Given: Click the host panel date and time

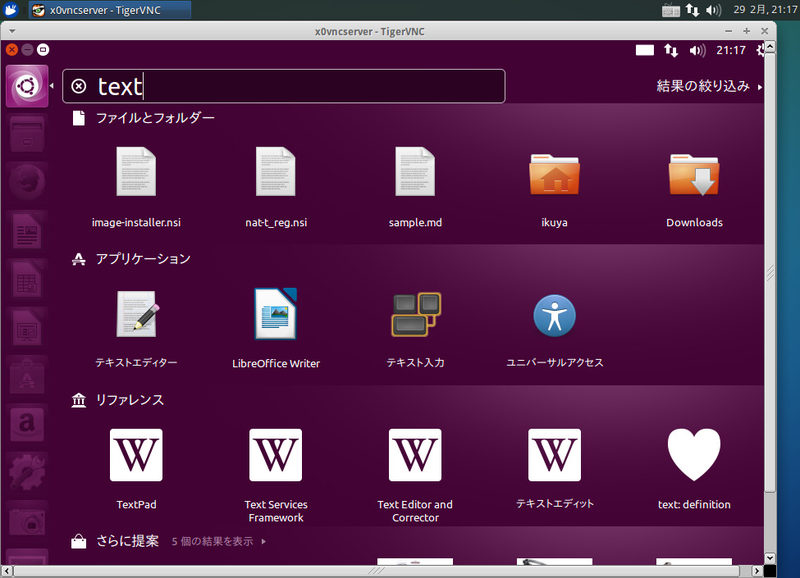Looking at the screenshot, I should [765, 10].
